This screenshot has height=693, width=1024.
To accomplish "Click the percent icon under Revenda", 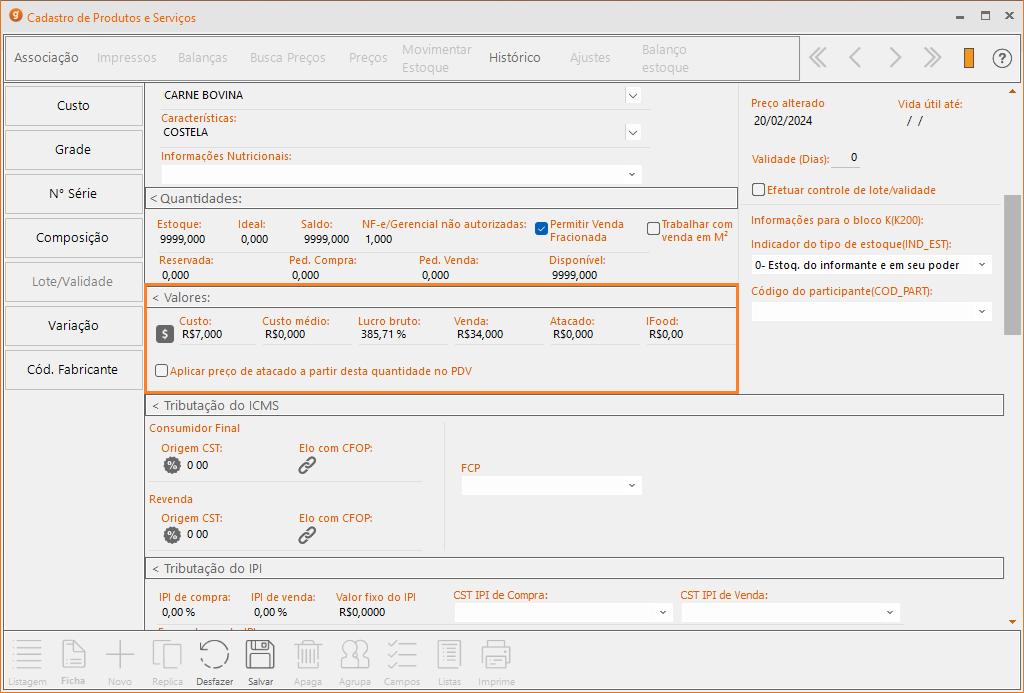I will 172,535.
